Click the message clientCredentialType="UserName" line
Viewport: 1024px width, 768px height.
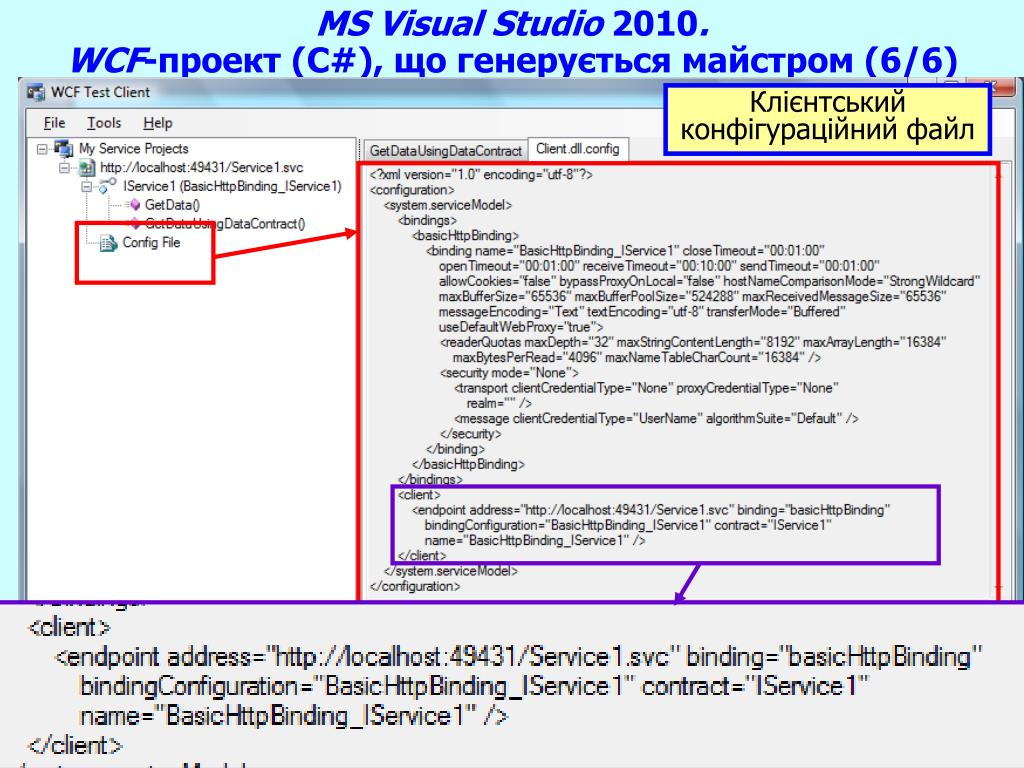pyautogui.click(x=656, y=418)
